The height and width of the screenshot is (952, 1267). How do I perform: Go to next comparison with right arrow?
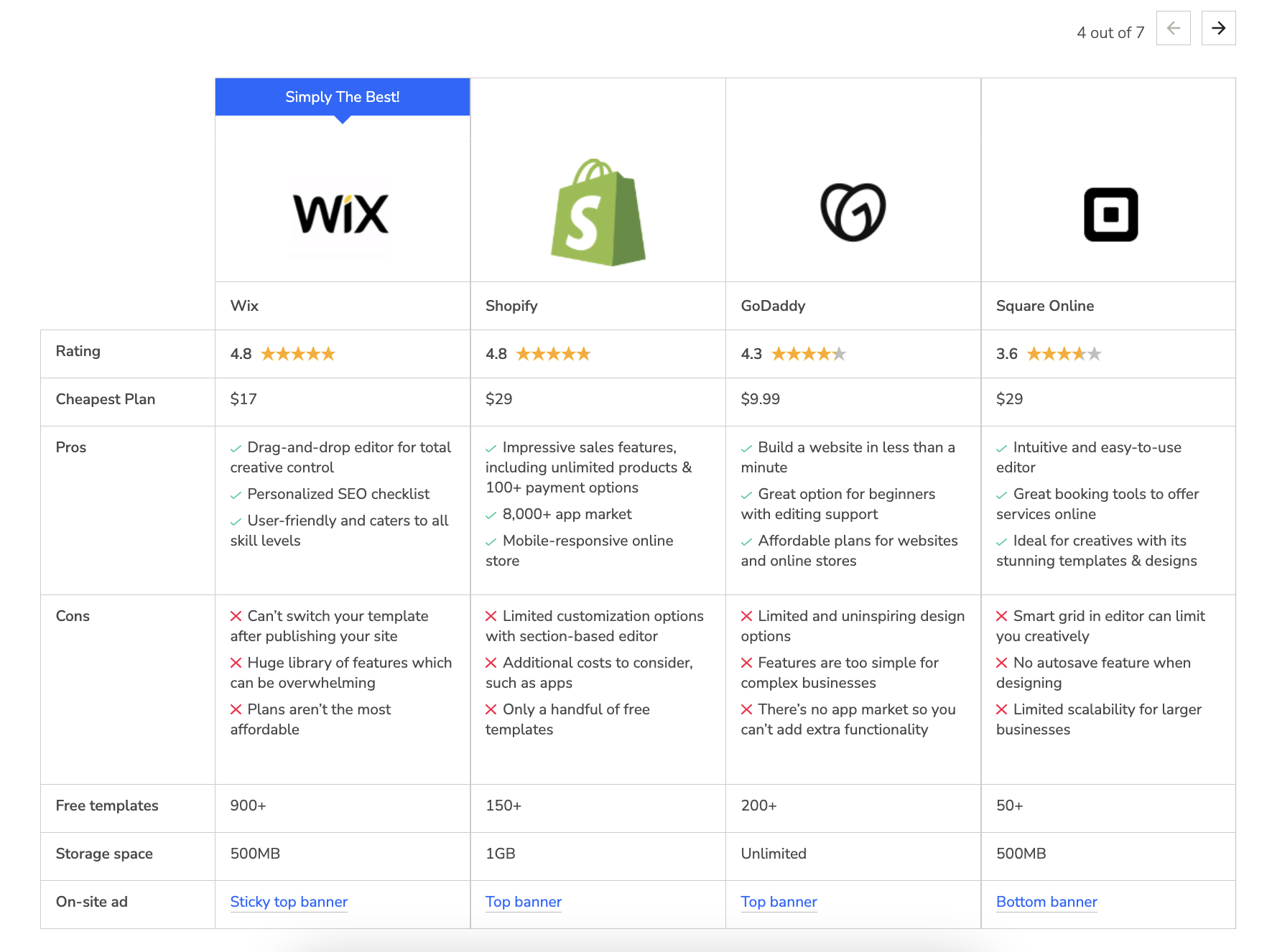[x=1218, y=29]
